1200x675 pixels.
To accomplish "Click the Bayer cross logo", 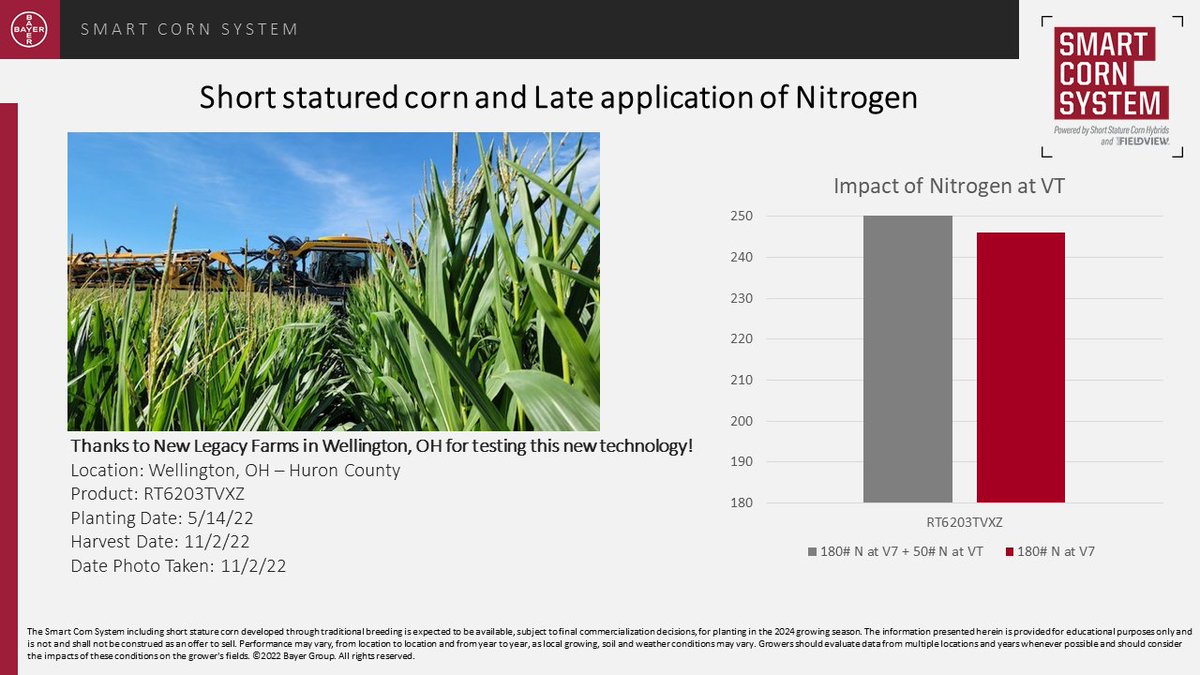I will pyautogui.click(x=30, y=28).
